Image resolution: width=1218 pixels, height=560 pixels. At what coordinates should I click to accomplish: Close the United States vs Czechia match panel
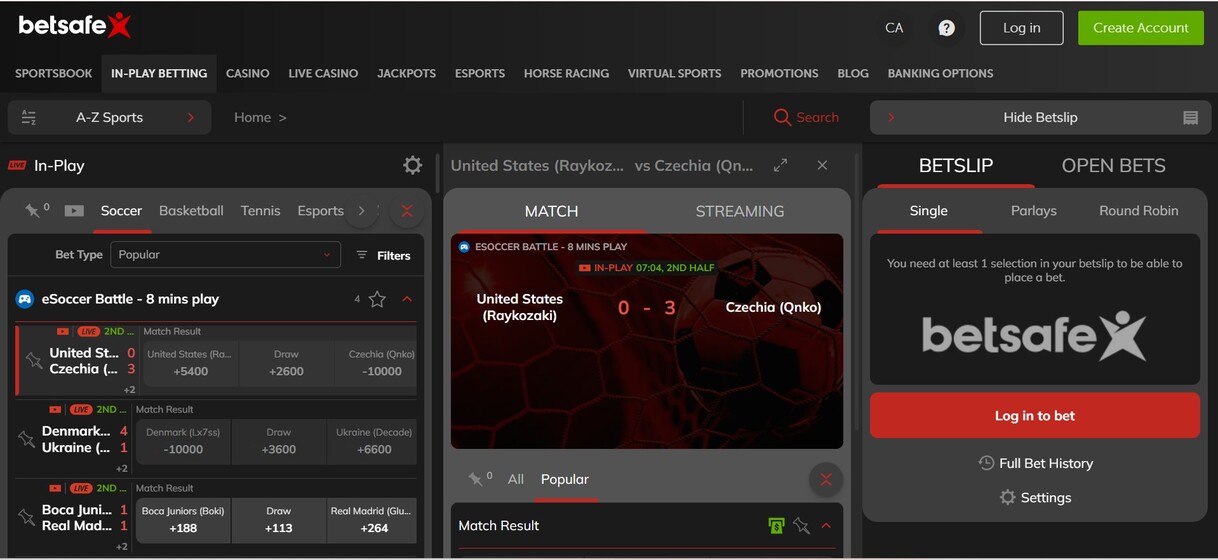coord(822,165)
